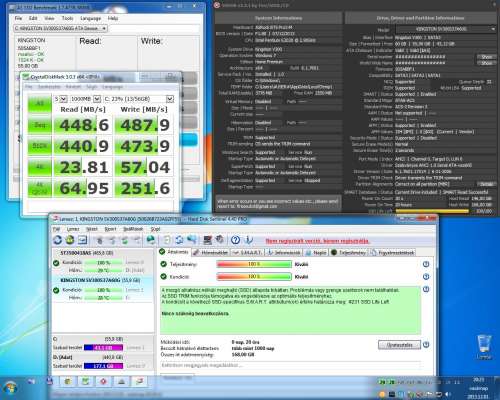This screenshot has width=500, height=400.
Task: Click D: [Adat] free space bar 177.1 GB
Action: (x=103, y=366)
